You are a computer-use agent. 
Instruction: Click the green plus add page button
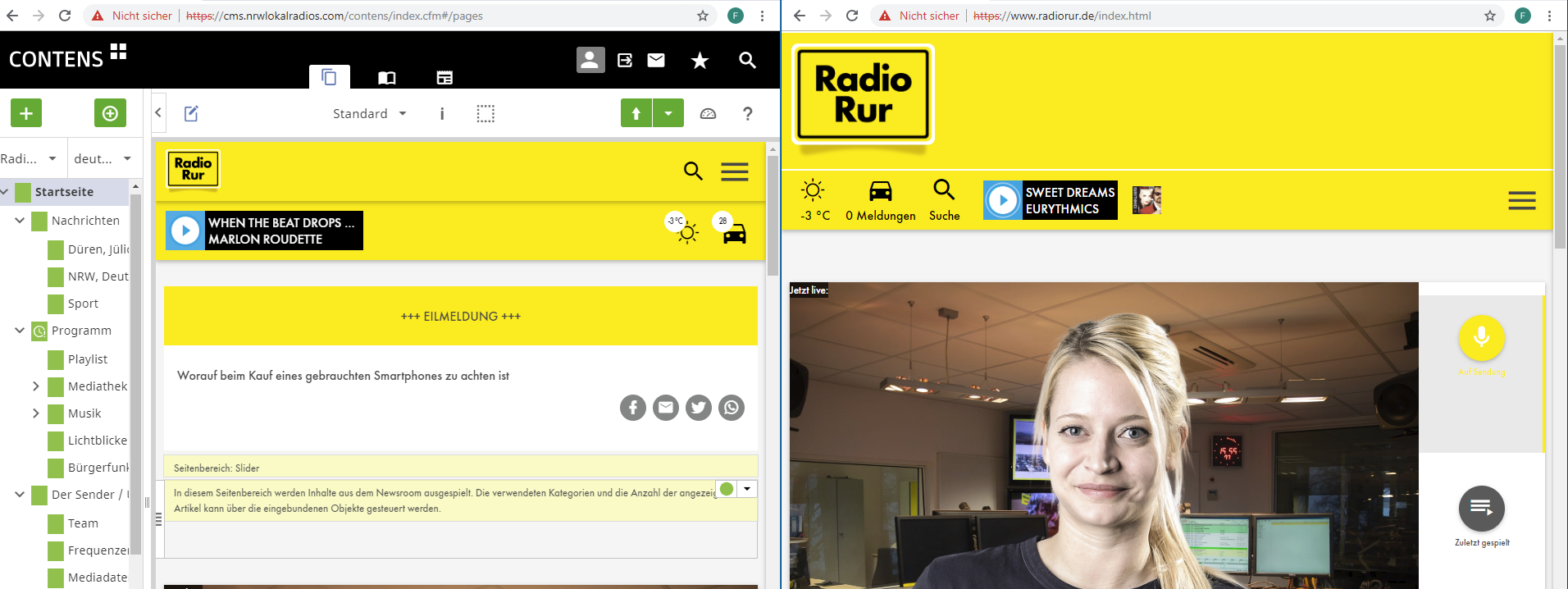coord(26,113)
